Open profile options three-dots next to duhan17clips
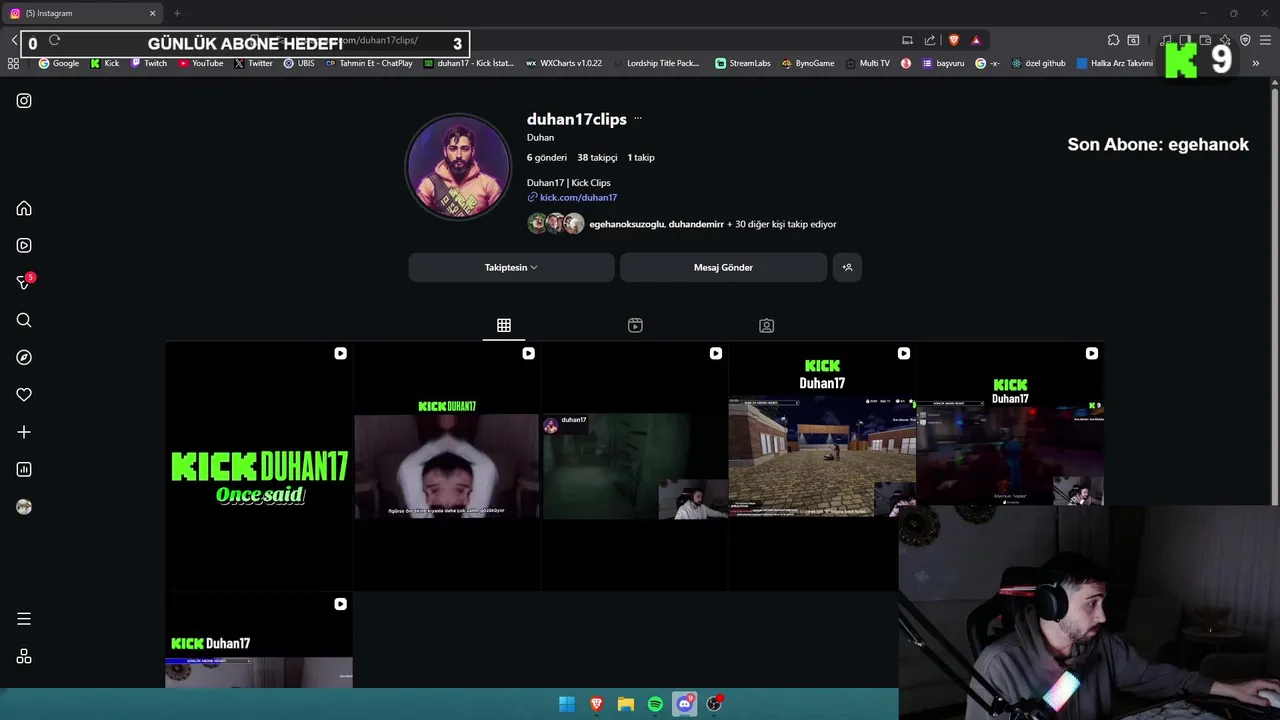The image size is (1280, 720). coord(638,119)
